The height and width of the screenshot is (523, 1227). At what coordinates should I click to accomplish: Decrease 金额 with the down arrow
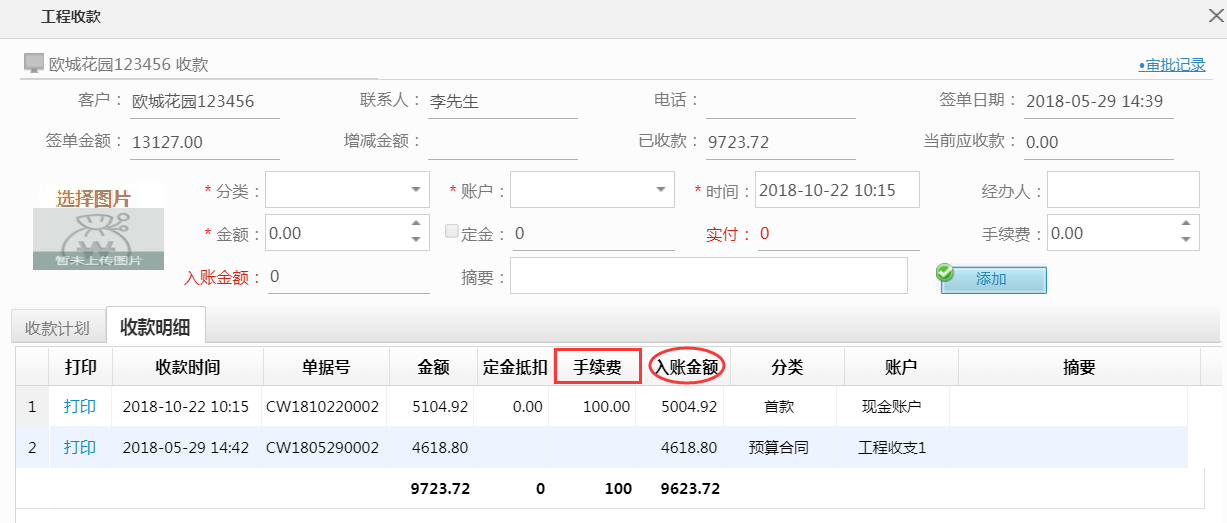click(x=417, y=240)
